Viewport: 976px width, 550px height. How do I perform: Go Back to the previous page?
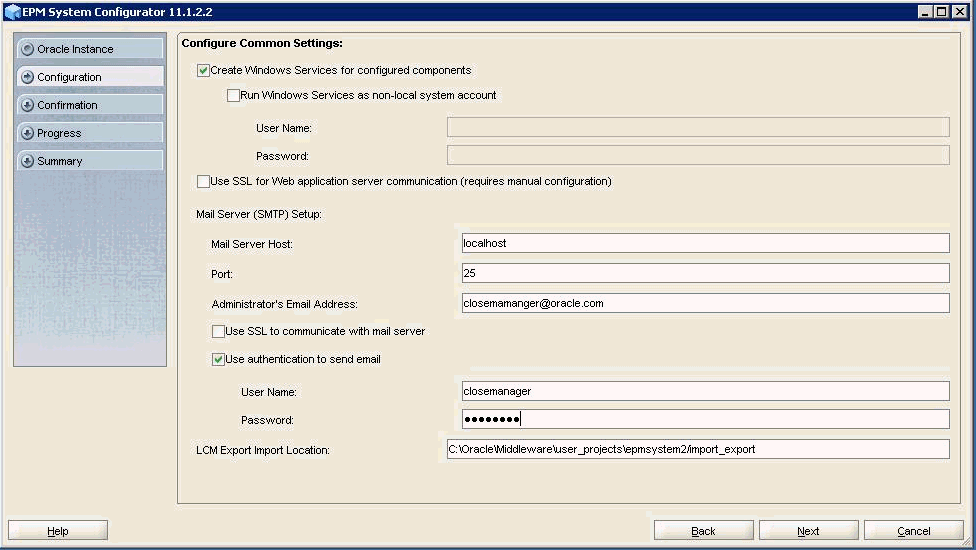703,531
